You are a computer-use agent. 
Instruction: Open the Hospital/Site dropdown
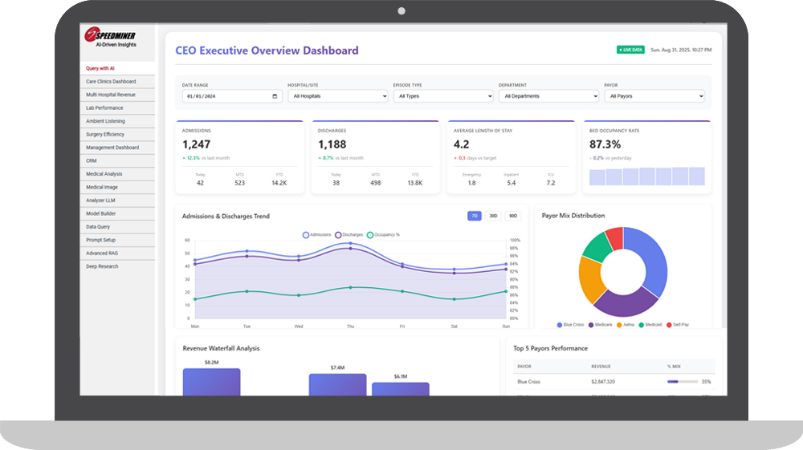coord(337,96)
